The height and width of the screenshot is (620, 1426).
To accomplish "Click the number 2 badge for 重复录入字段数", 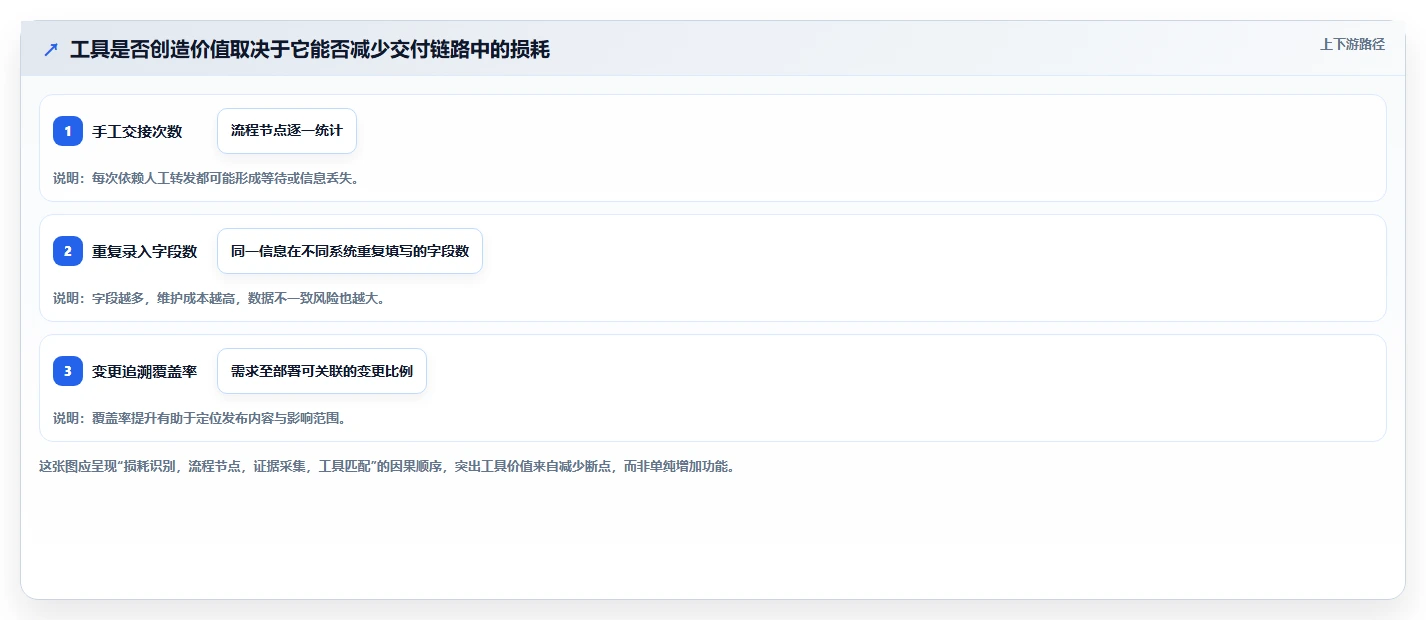I will coord(68,251).
